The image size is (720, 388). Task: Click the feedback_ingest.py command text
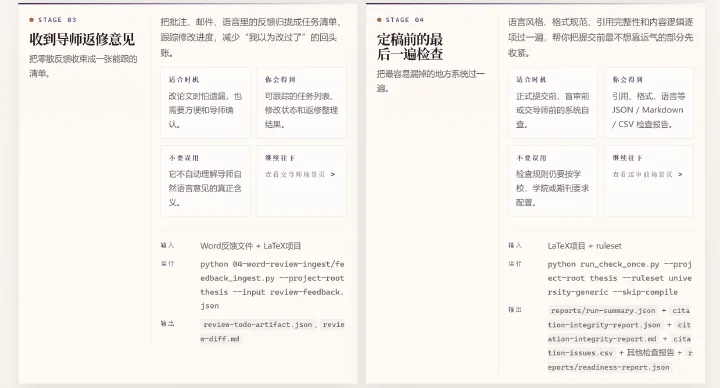coord(272,285)
